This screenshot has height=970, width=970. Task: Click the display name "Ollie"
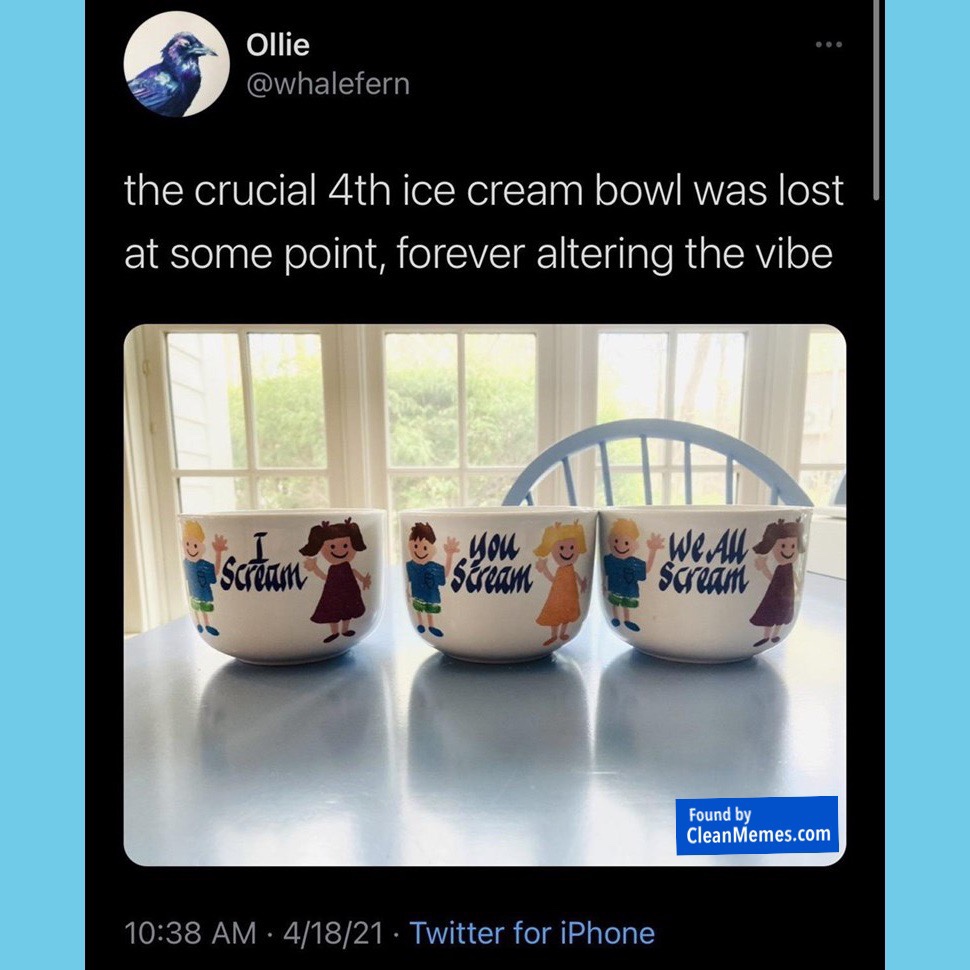(x=277, y=45)
